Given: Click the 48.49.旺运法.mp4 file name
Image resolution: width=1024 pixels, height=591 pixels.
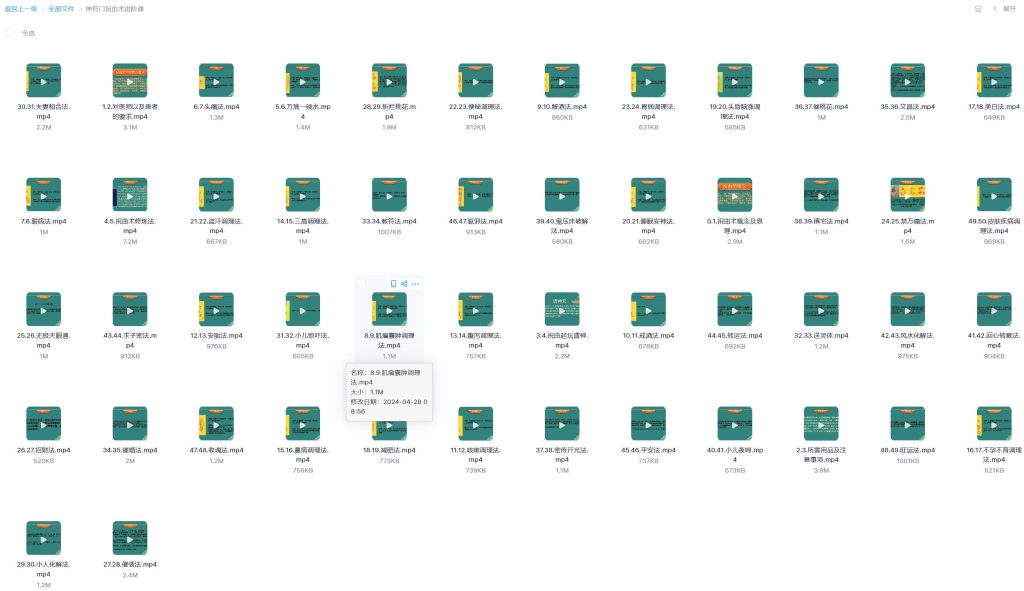Looking at the screenshot, I should point(907,450).
